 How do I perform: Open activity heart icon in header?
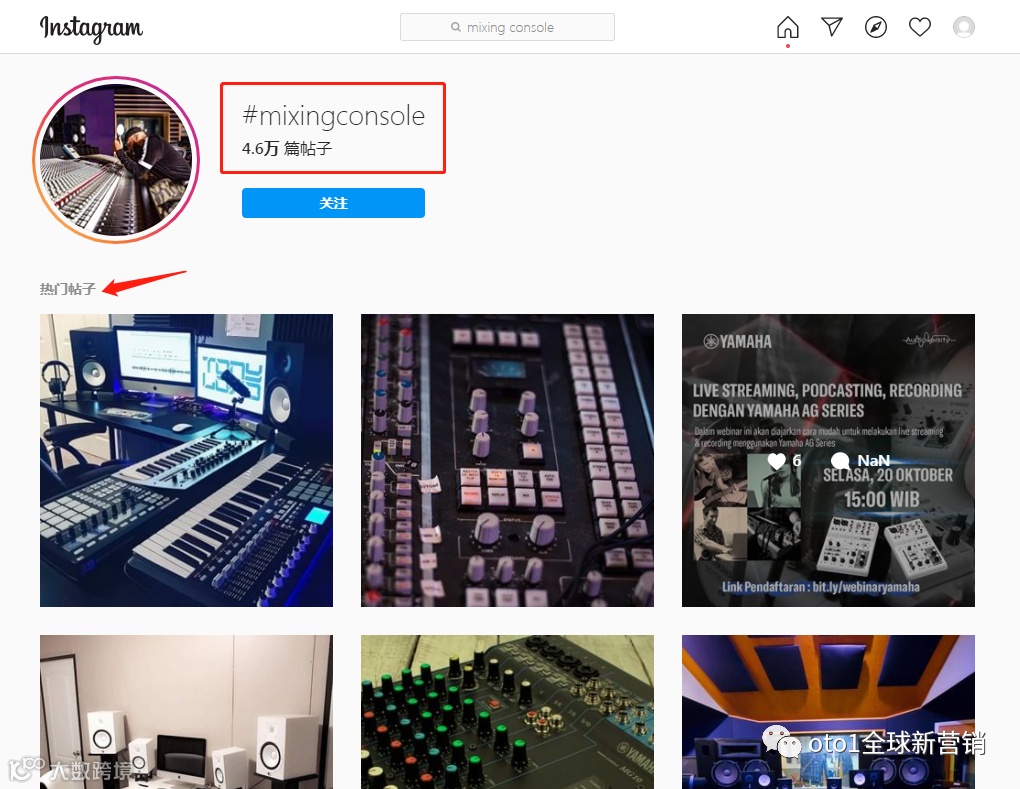tap(920, 27)
